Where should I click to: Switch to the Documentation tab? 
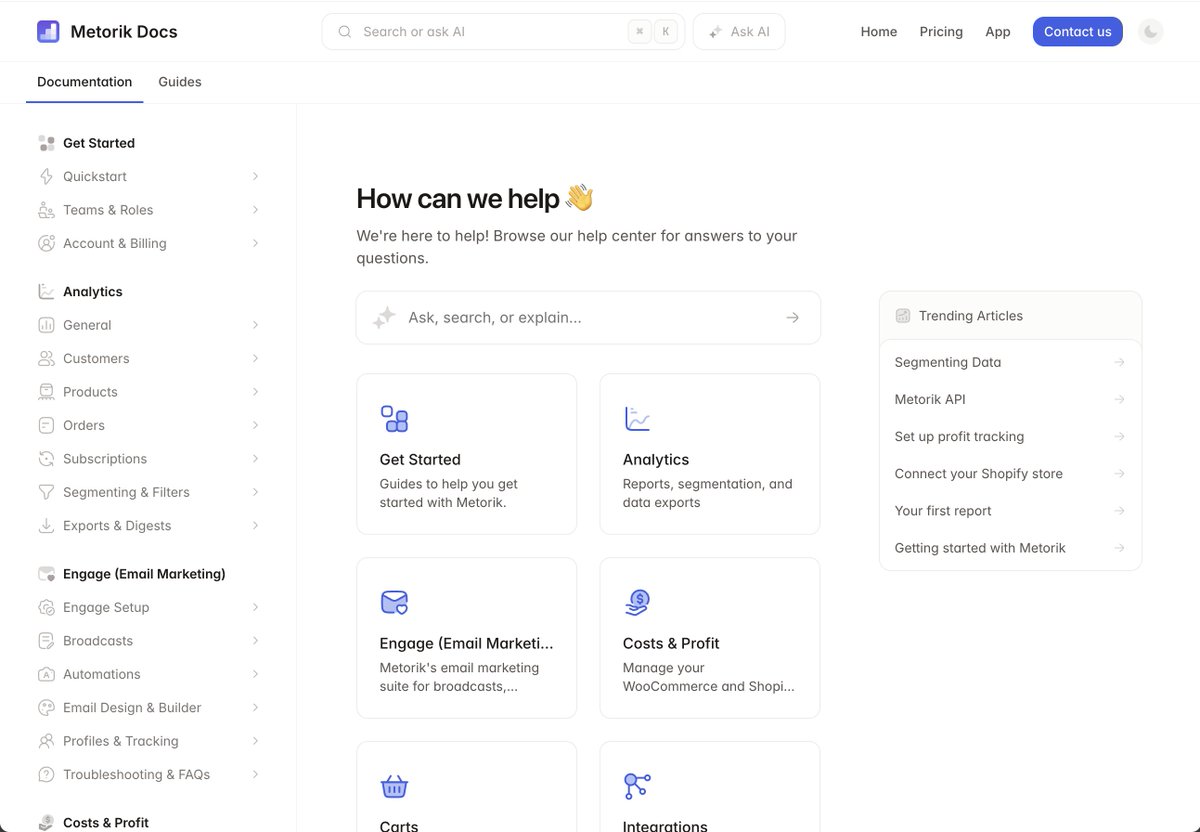84,82
